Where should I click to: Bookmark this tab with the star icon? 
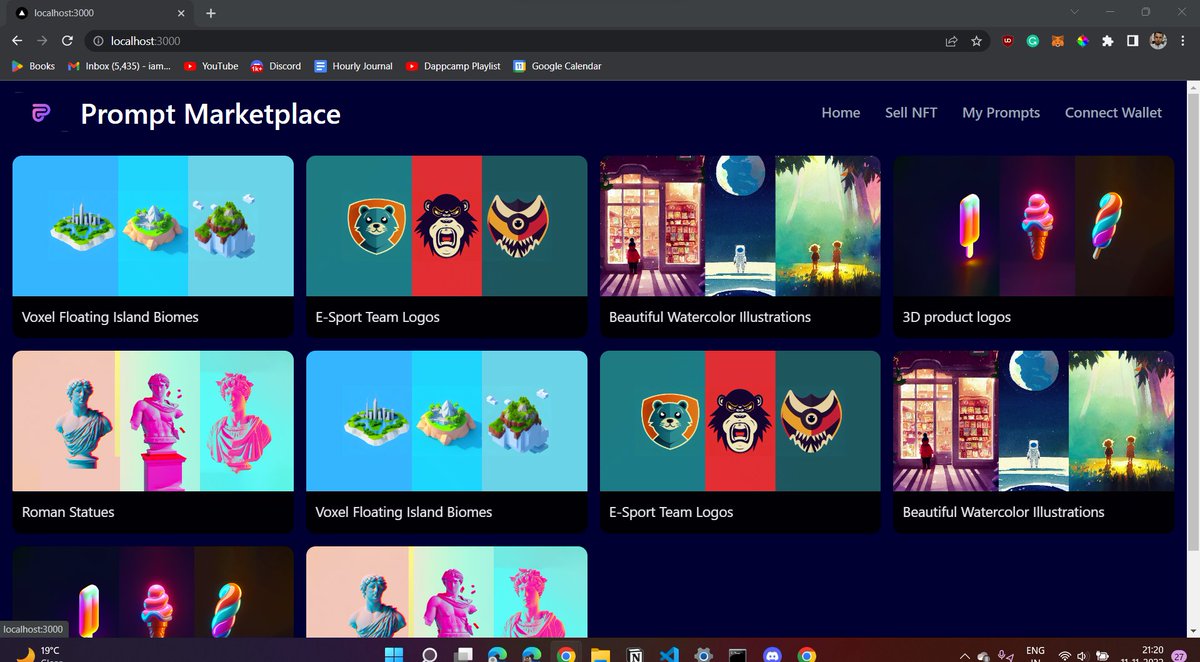pos(976,41)
